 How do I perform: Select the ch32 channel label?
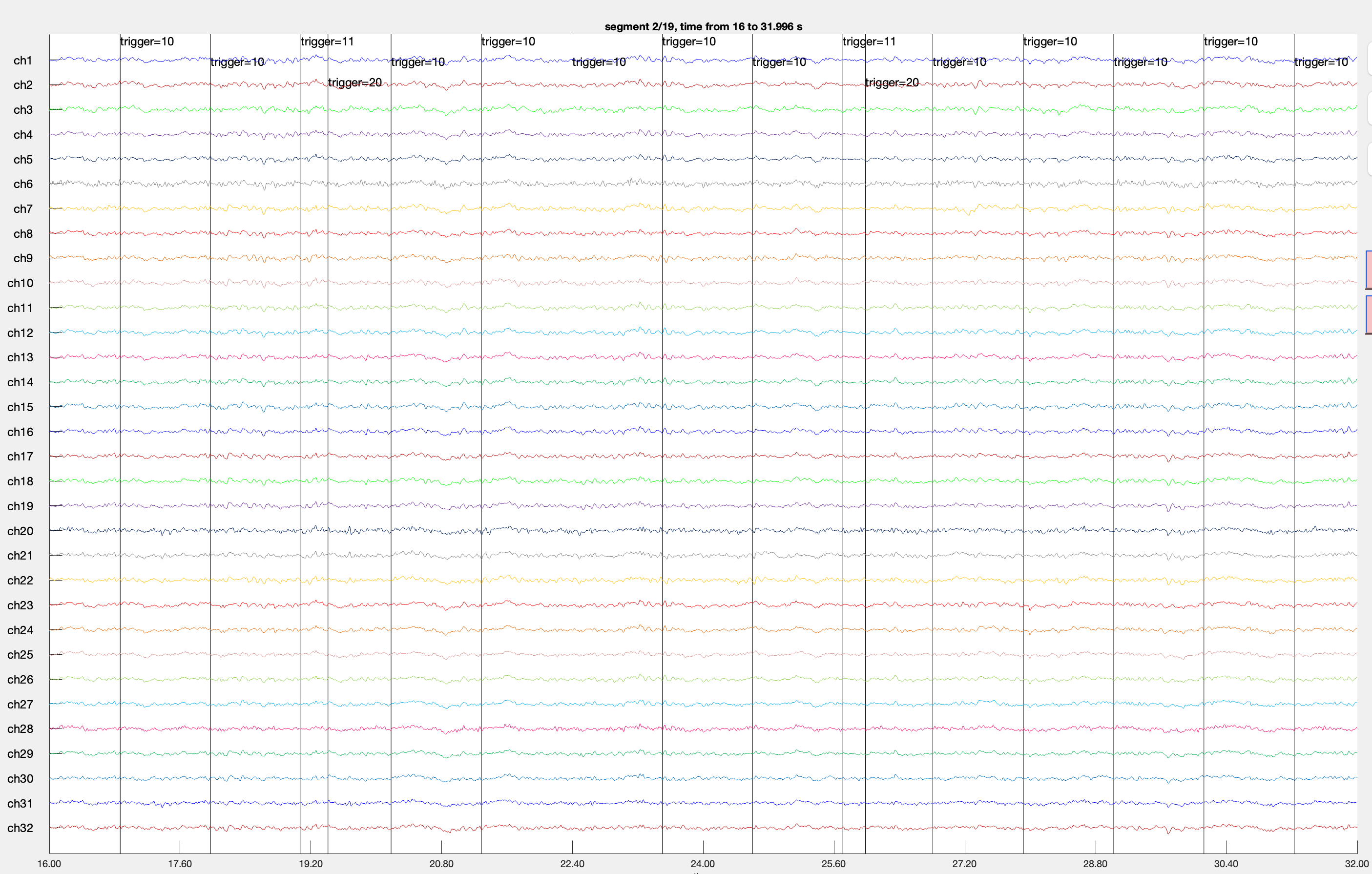tap(20, 828)
